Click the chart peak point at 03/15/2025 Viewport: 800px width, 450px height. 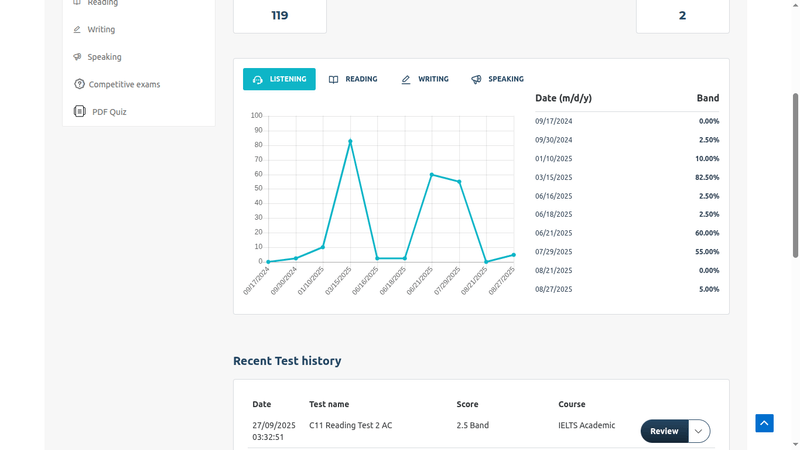350,141
